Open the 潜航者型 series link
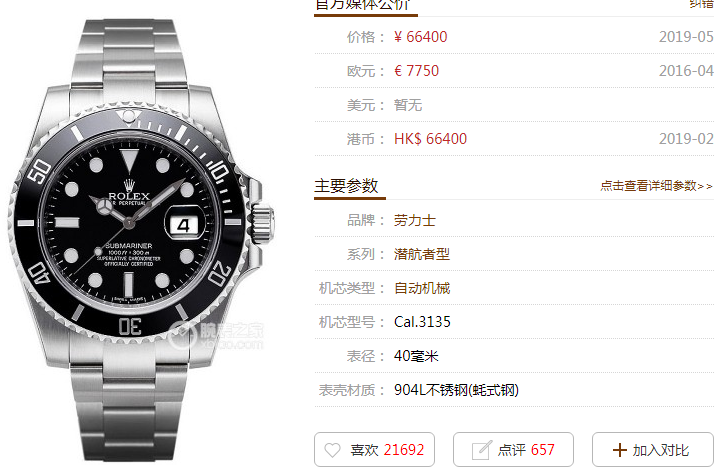 (422, 254)
